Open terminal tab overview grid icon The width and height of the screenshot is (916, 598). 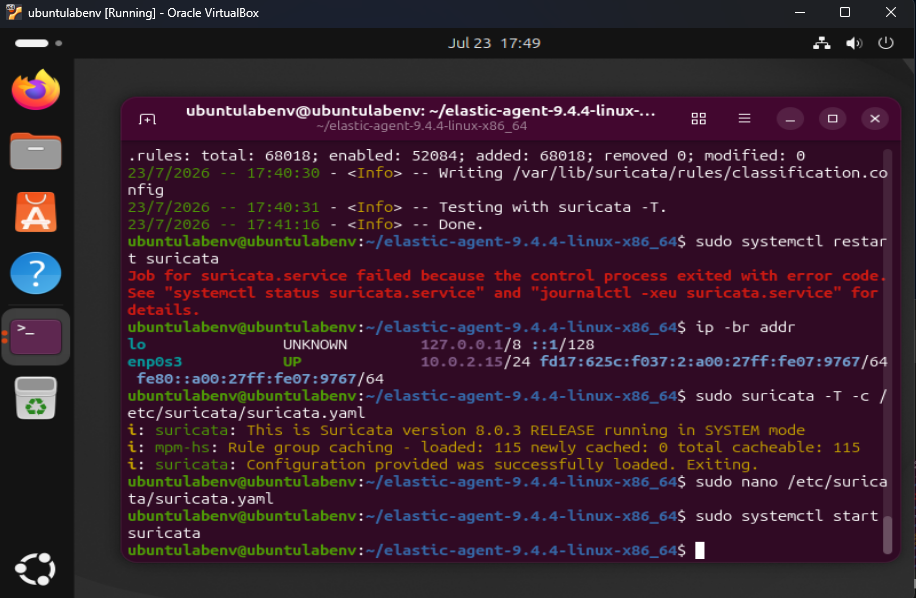[699, 119]
